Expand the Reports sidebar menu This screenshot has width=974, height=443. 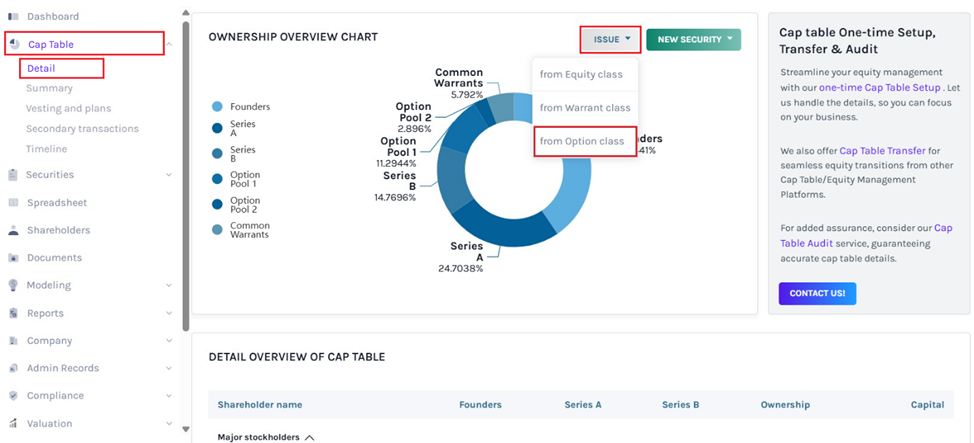coord(168,313)
